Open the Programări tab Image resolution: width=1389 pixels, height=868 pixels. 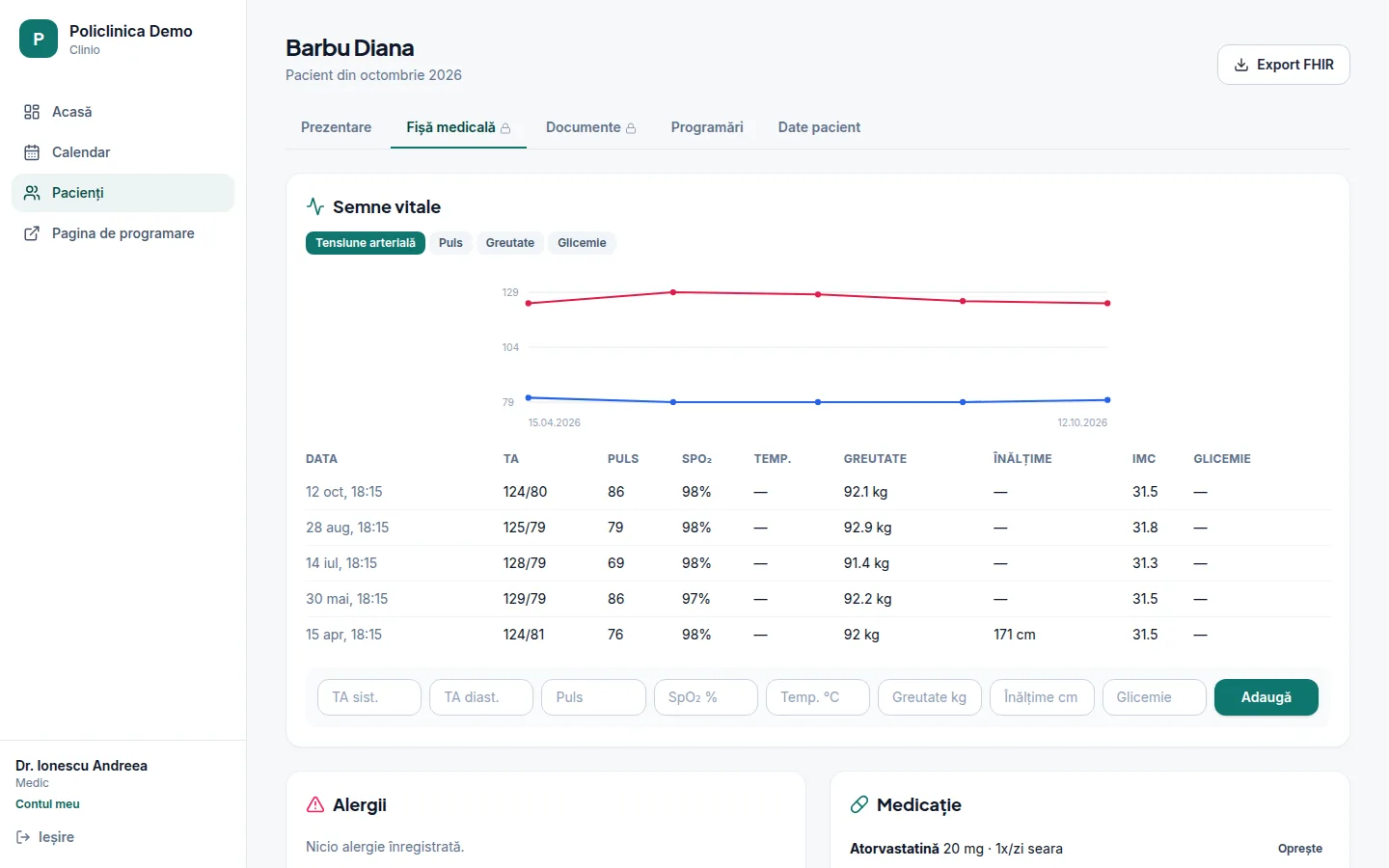[707, 127]
